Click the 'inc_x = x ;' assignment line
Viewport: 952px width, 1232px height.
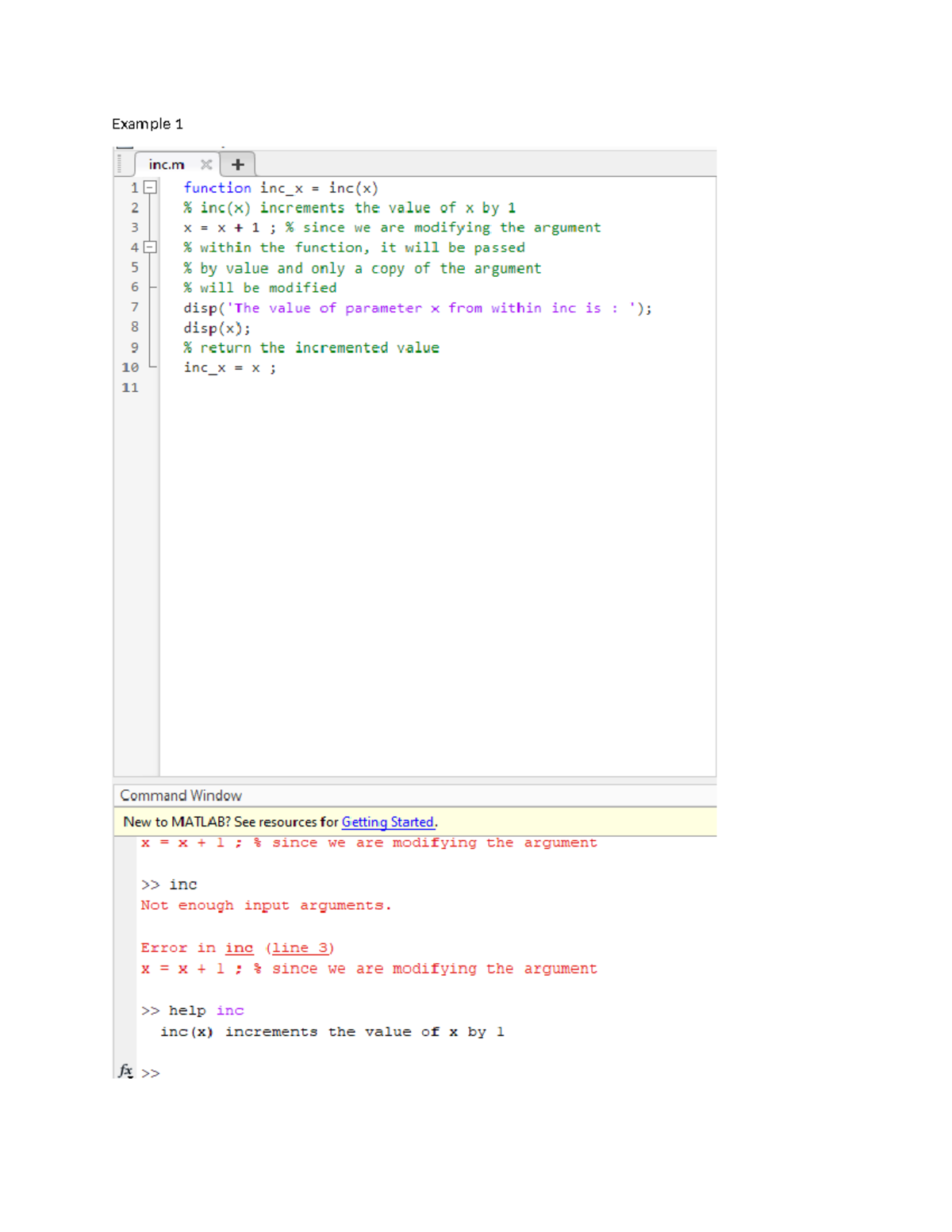[x=230, y=368]
